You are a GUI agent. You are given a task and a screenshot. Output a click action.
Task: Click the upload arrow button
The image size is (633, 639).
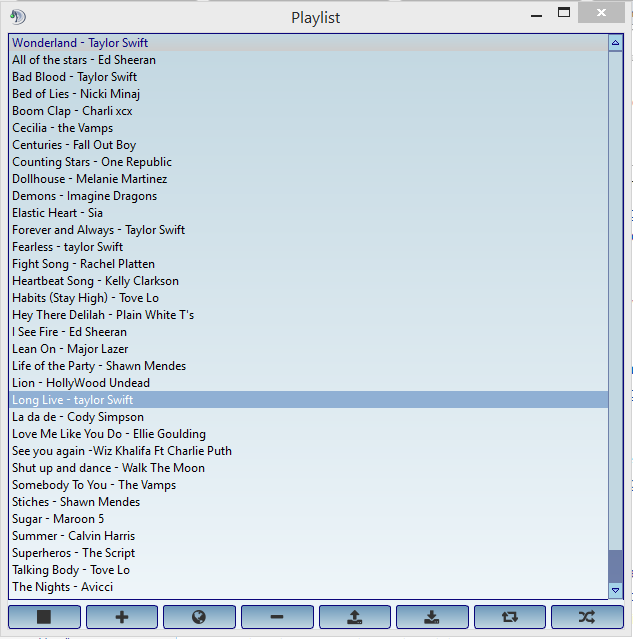(355, 617)
